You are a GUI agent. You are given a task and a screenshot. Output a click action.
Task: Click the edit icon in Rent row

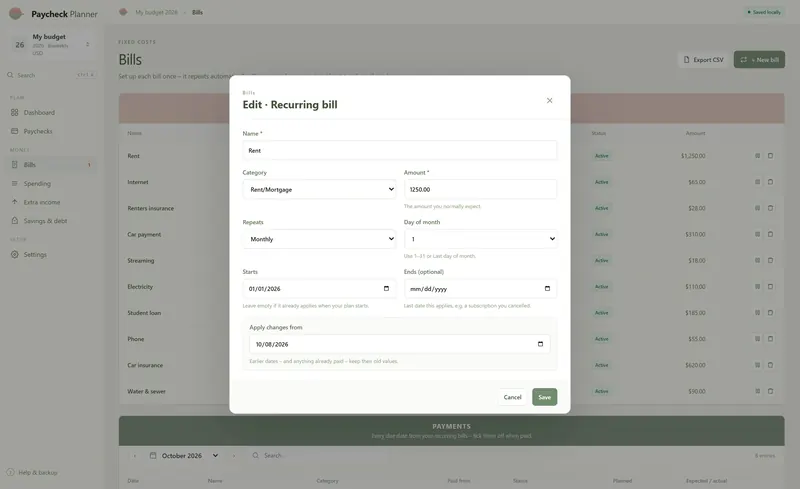pos(758,156)
